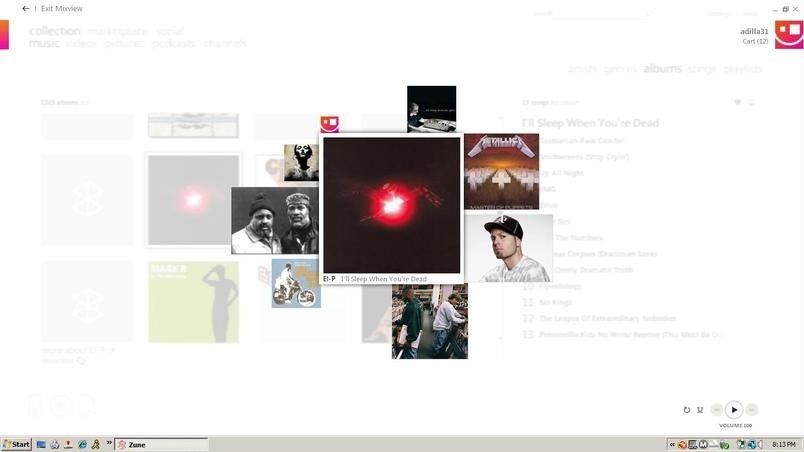Expand hidden system tray icons chevron
The height and width of the screenshot is (452, 804).
tap(672, 444)
